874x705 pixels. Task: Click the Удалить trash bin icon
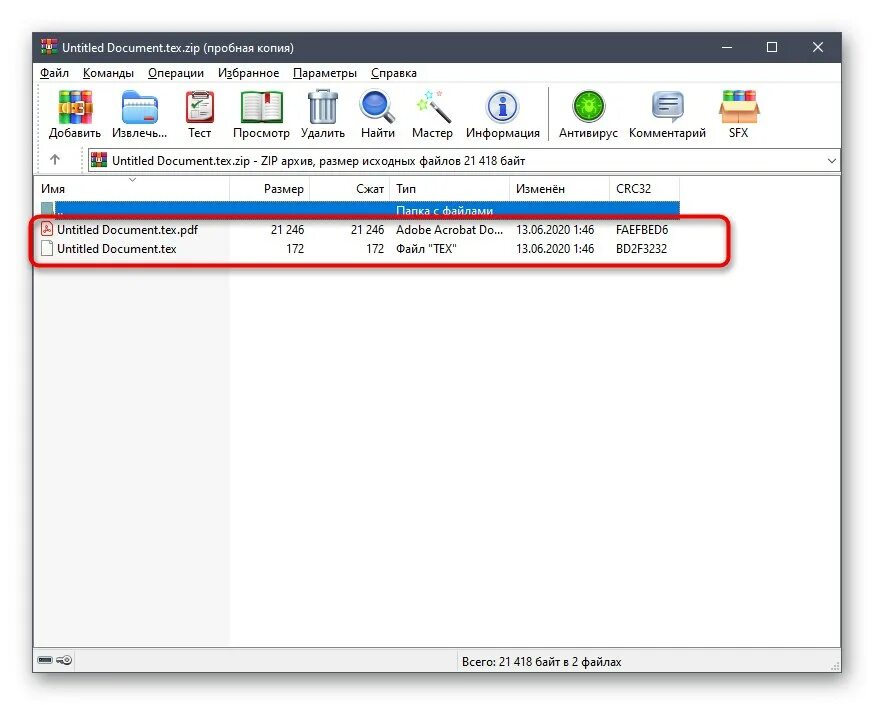tap(323, 108)
